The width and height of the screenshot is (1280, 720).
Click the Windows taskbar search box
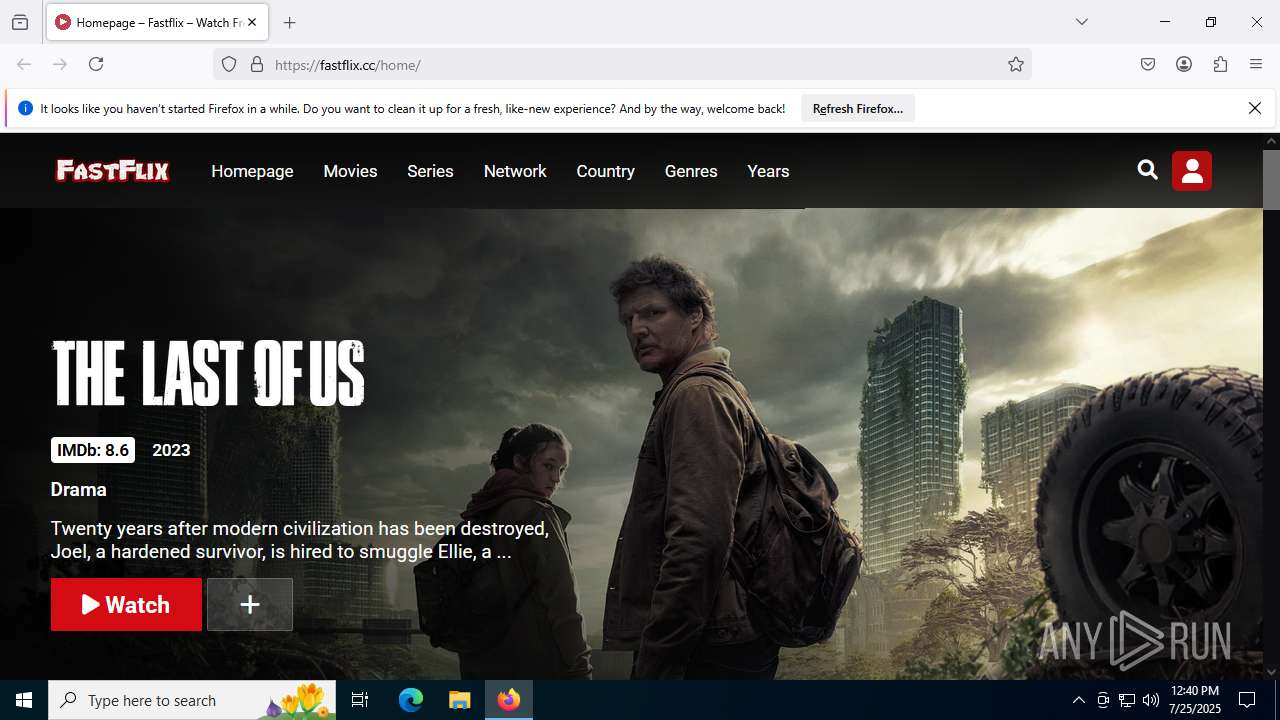[x=192, y=700]
